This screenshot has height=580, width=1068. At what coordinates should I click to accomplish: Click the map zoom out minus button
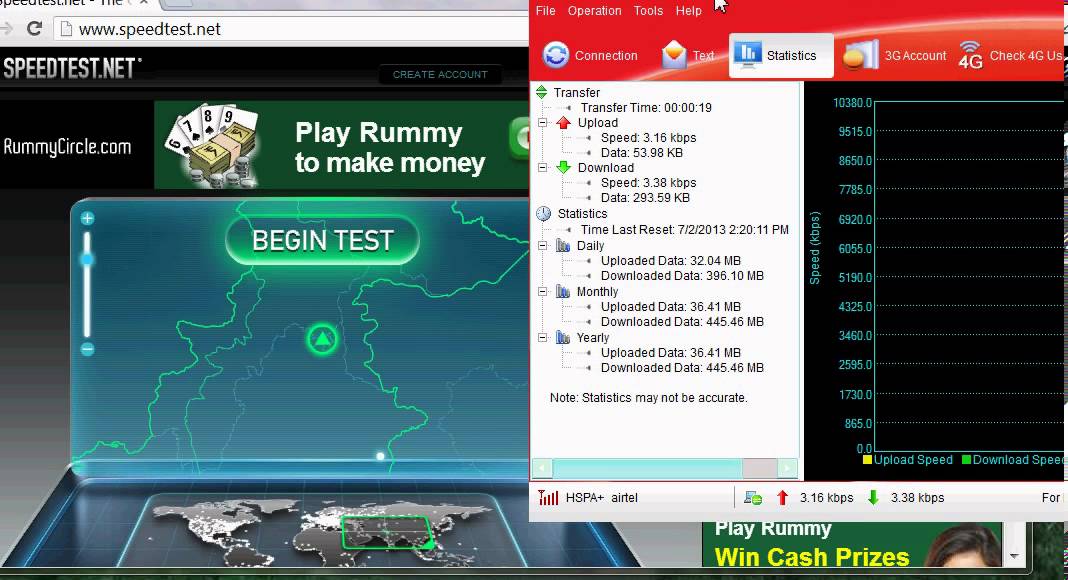click(x=87, y=349)
